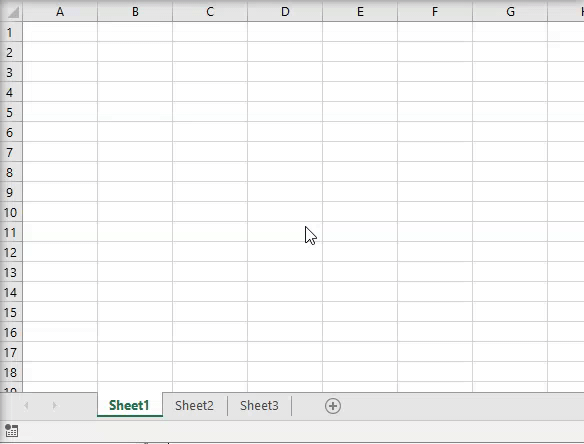Select column F header

(x=435, y=12)
